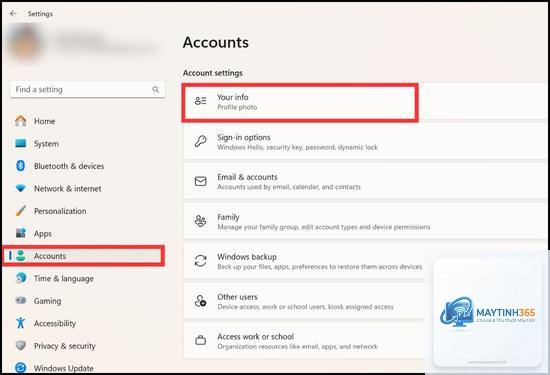The width and height of the screenshot is (550, 375).
Task: Open the Family settings title
Action: pyautogui.click(x=228, y=217)
